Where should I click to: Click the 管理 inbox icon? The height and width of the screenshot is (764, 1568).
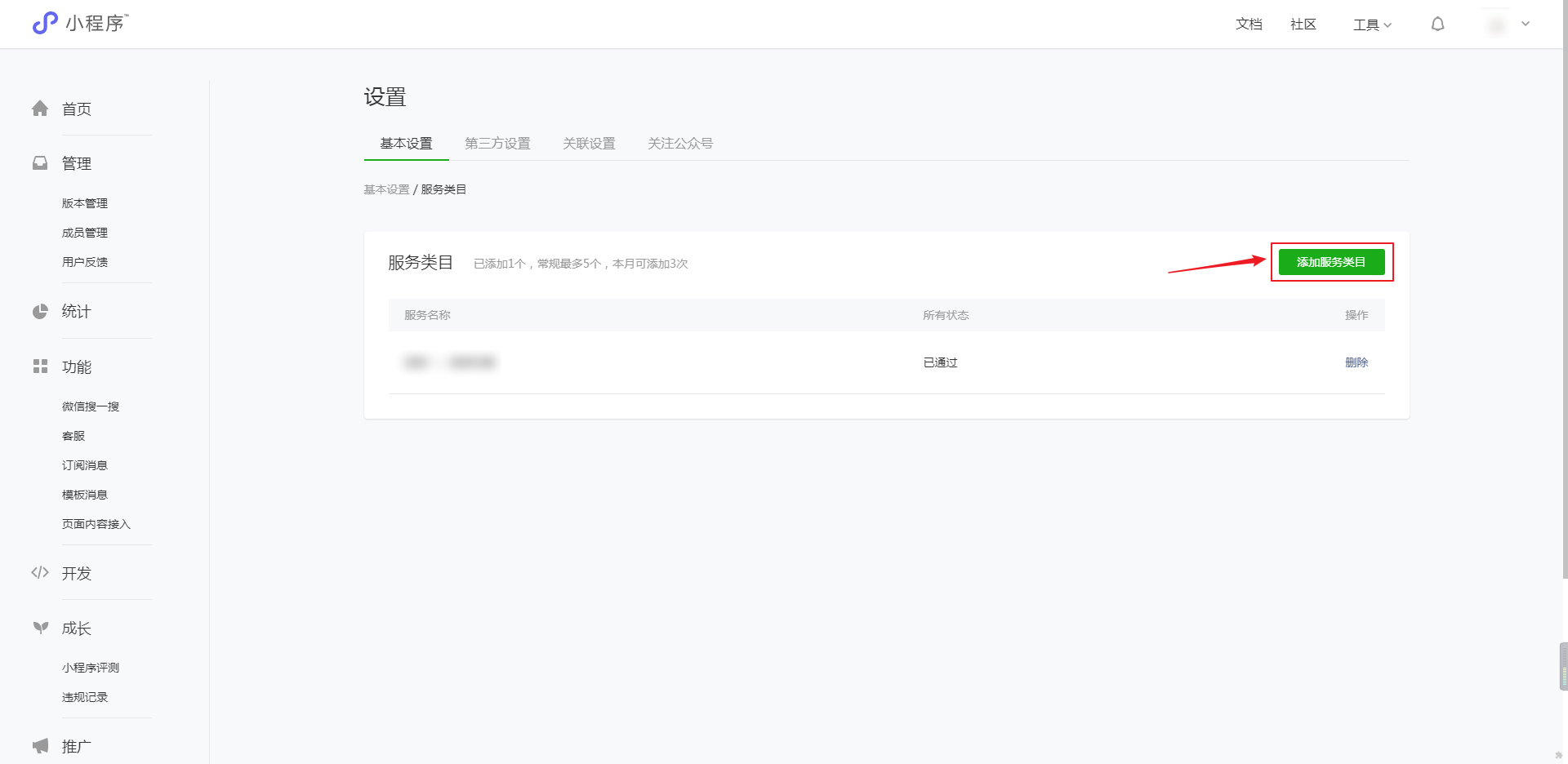pos(40,163)
